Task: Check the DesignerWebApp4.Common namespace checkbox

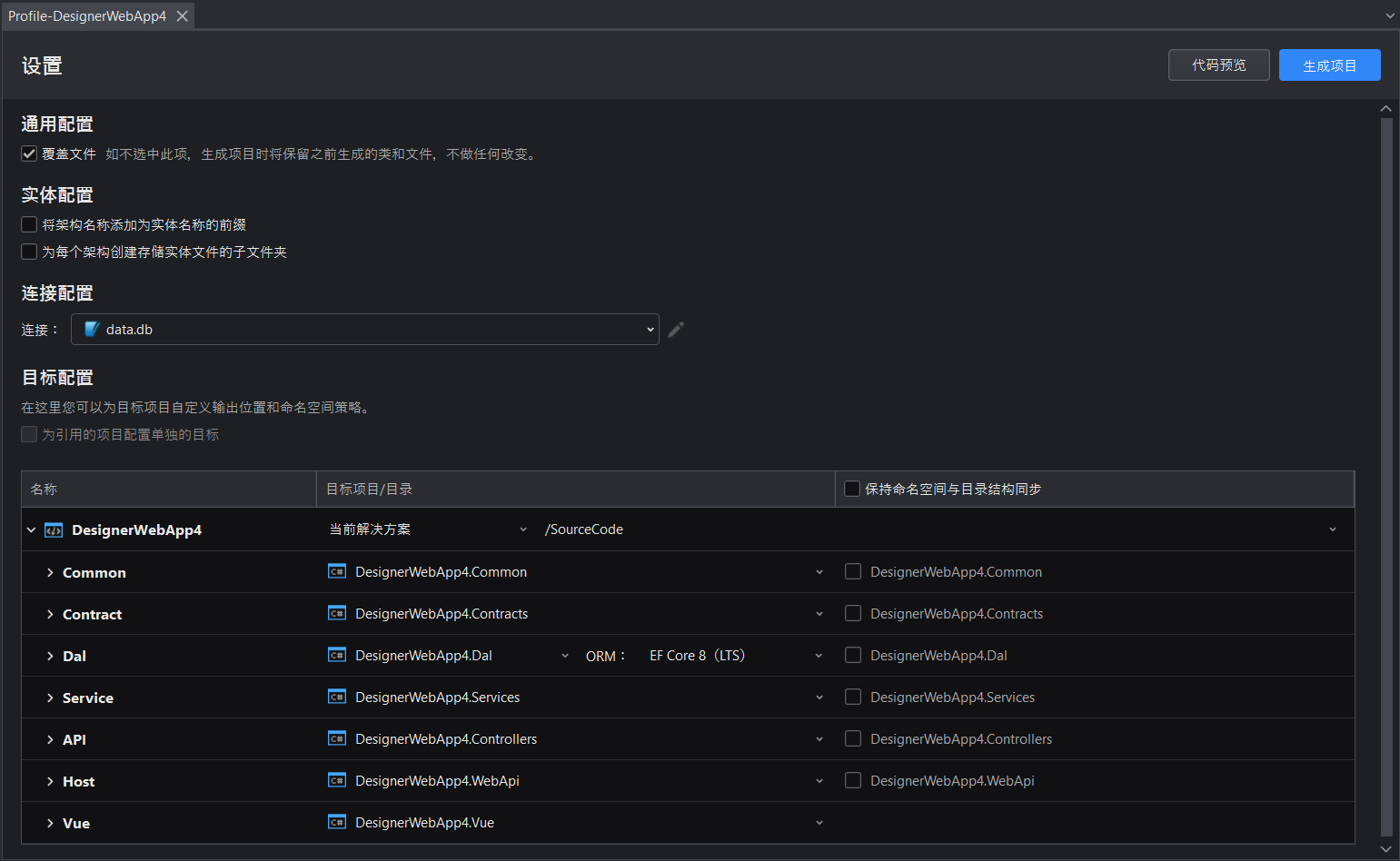Action: pyautogui.click(x=853, y=571)
